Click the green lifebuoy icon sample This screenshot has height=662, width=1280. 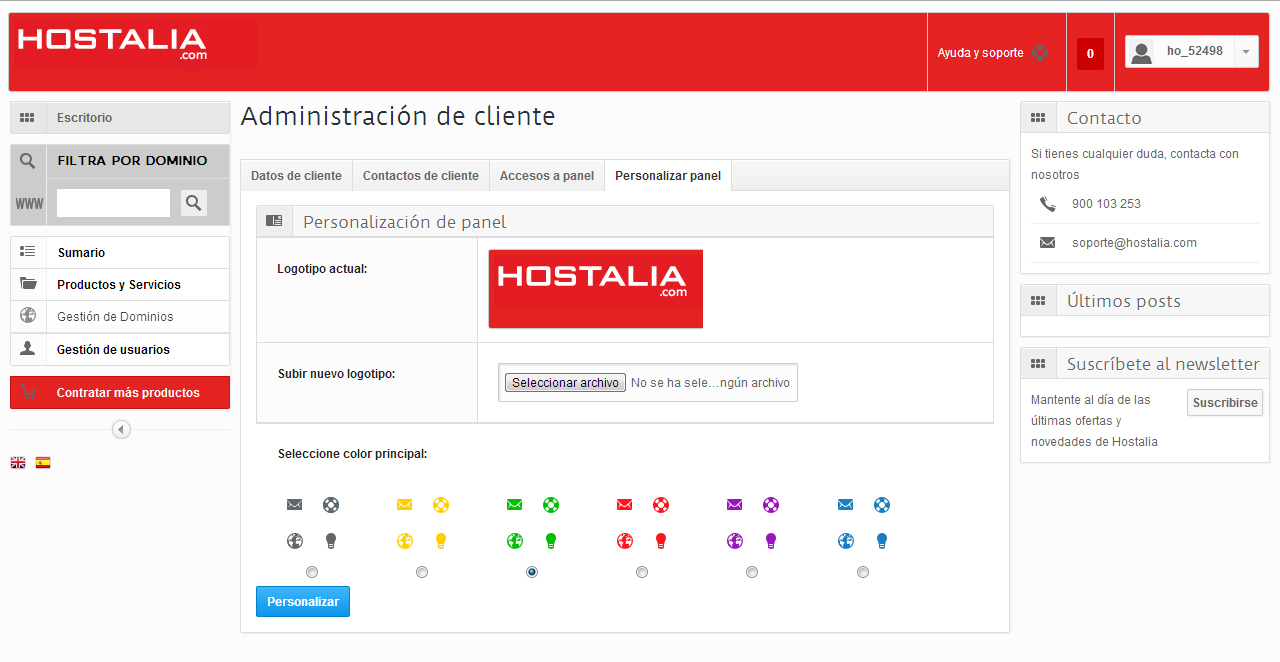pos(550,505)
